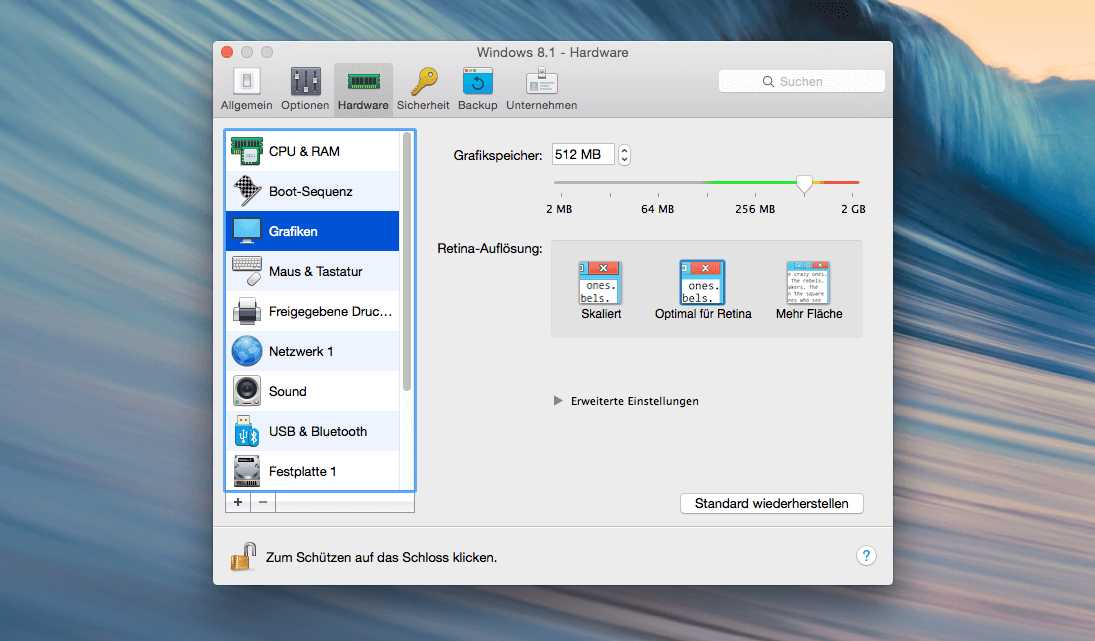Click the CPU & RAM chip icon
The width and height of the screenshot is (1095, 641).
tap(247, 151)
